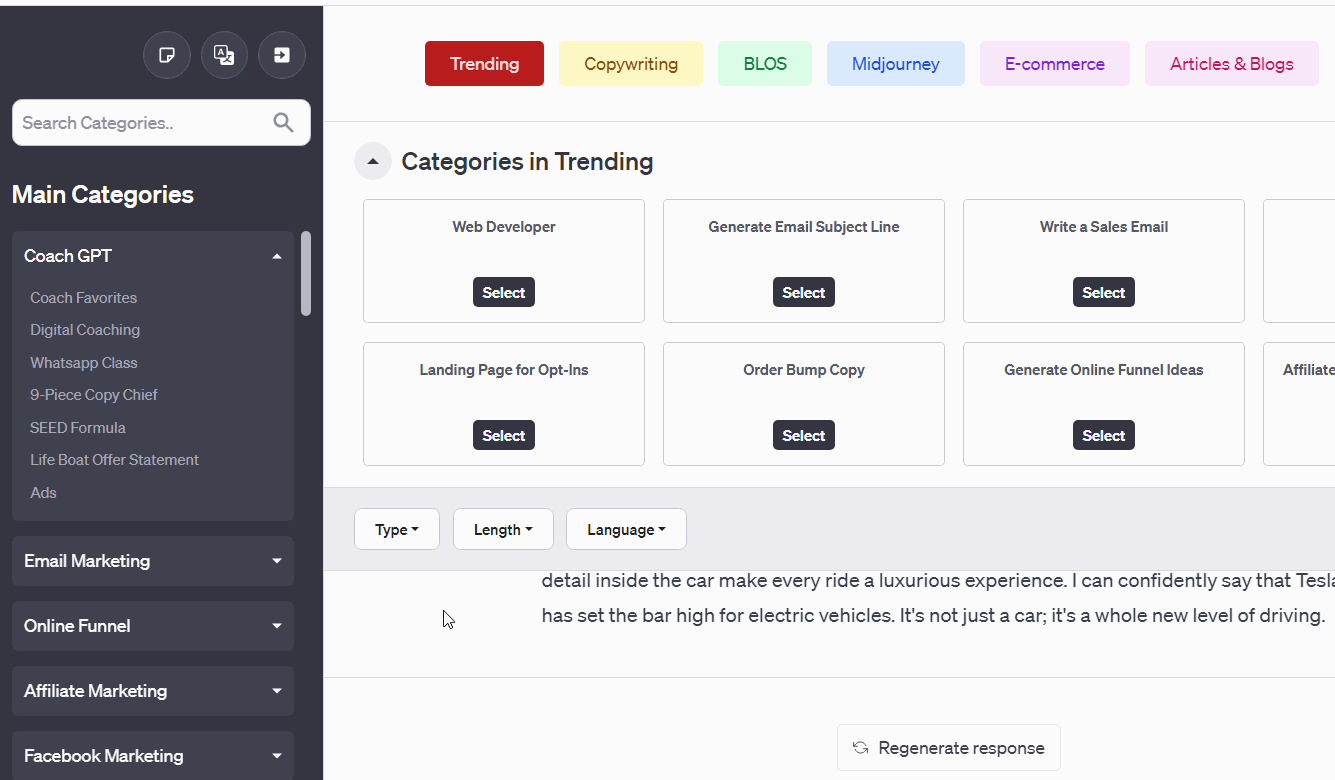Switch to the Copywriting tab
The height and width of the screenshot is (780, 1335).
tap(630, 64)
